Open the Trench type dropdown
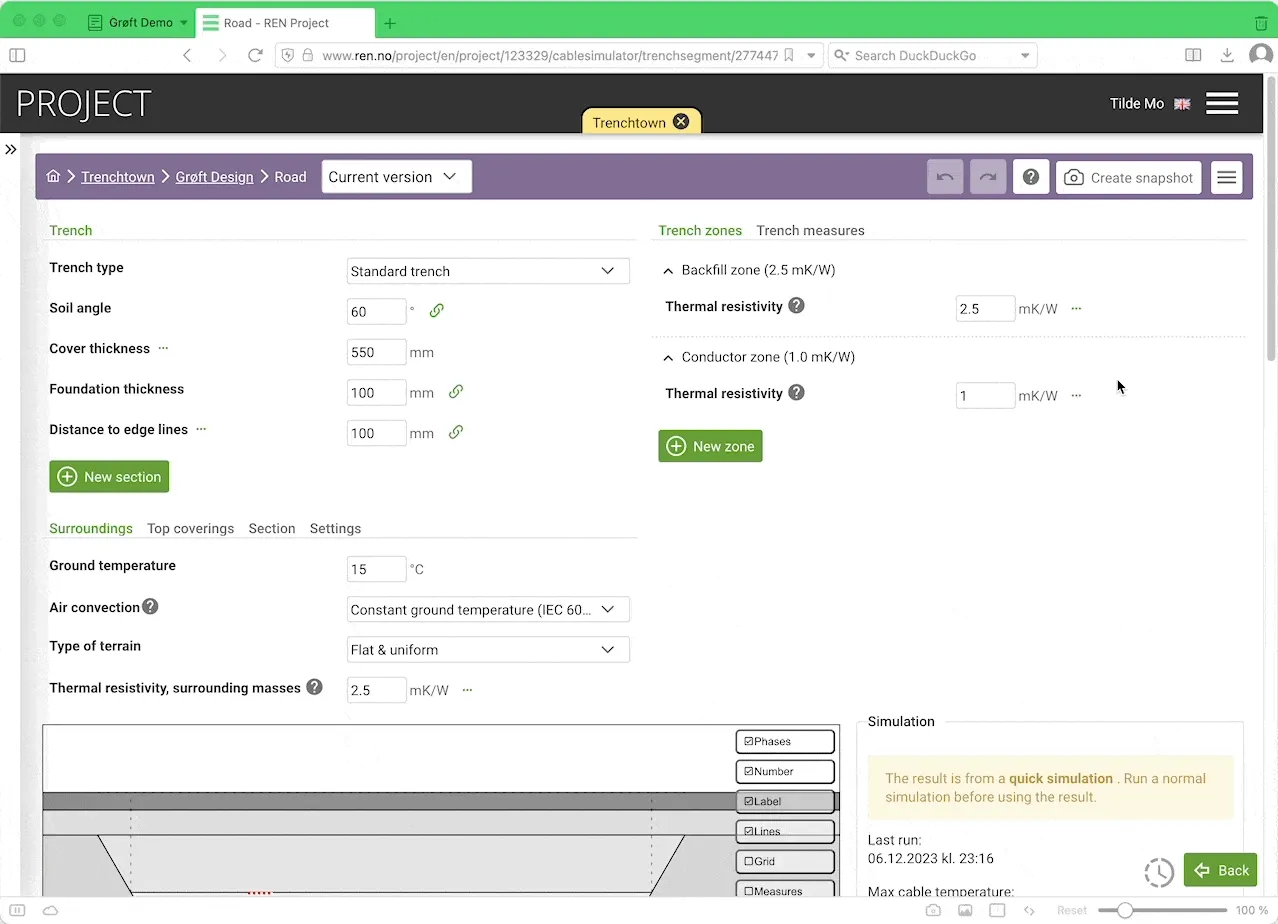The height and width of the screenshot is (924, 1278). point(488,271)
